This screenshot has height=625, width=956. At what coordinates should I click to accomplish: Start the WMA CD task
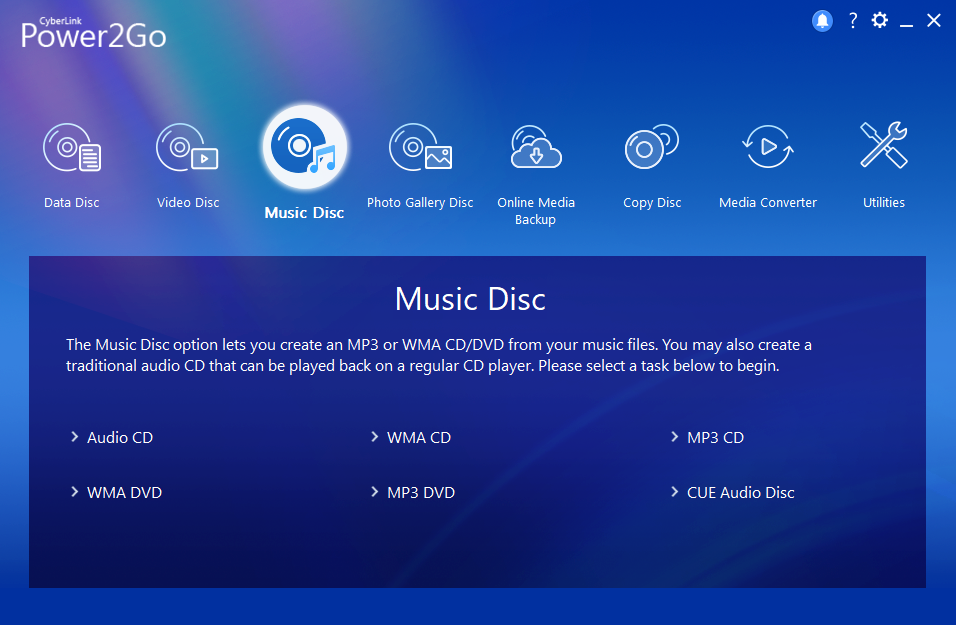pyautogui.click(x=419, y=438)
